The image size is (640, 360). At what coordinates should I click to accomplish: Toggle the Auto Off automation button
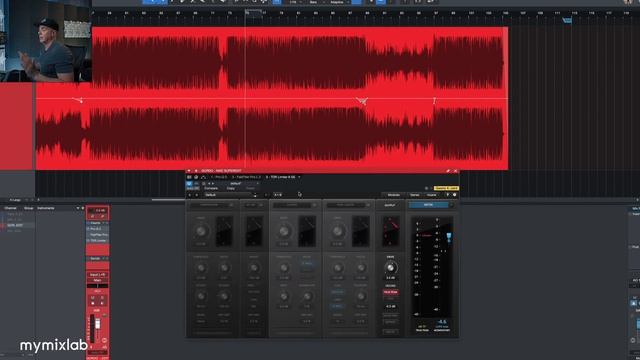click(x=193, y=188)
